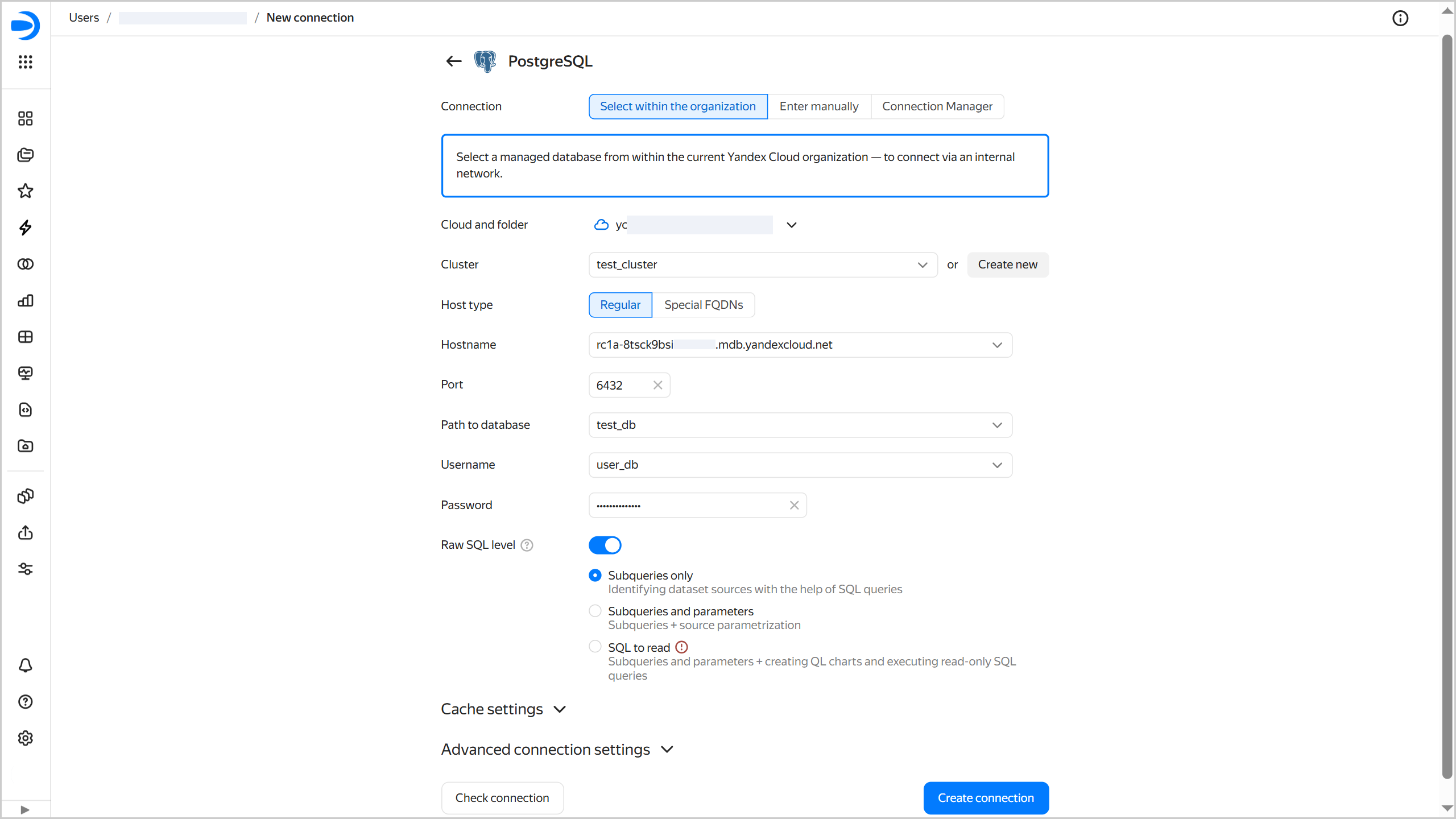Open Charts bar graph icon
The image size is (1456, 819).
pyautogui.click(x=25, y=300)
